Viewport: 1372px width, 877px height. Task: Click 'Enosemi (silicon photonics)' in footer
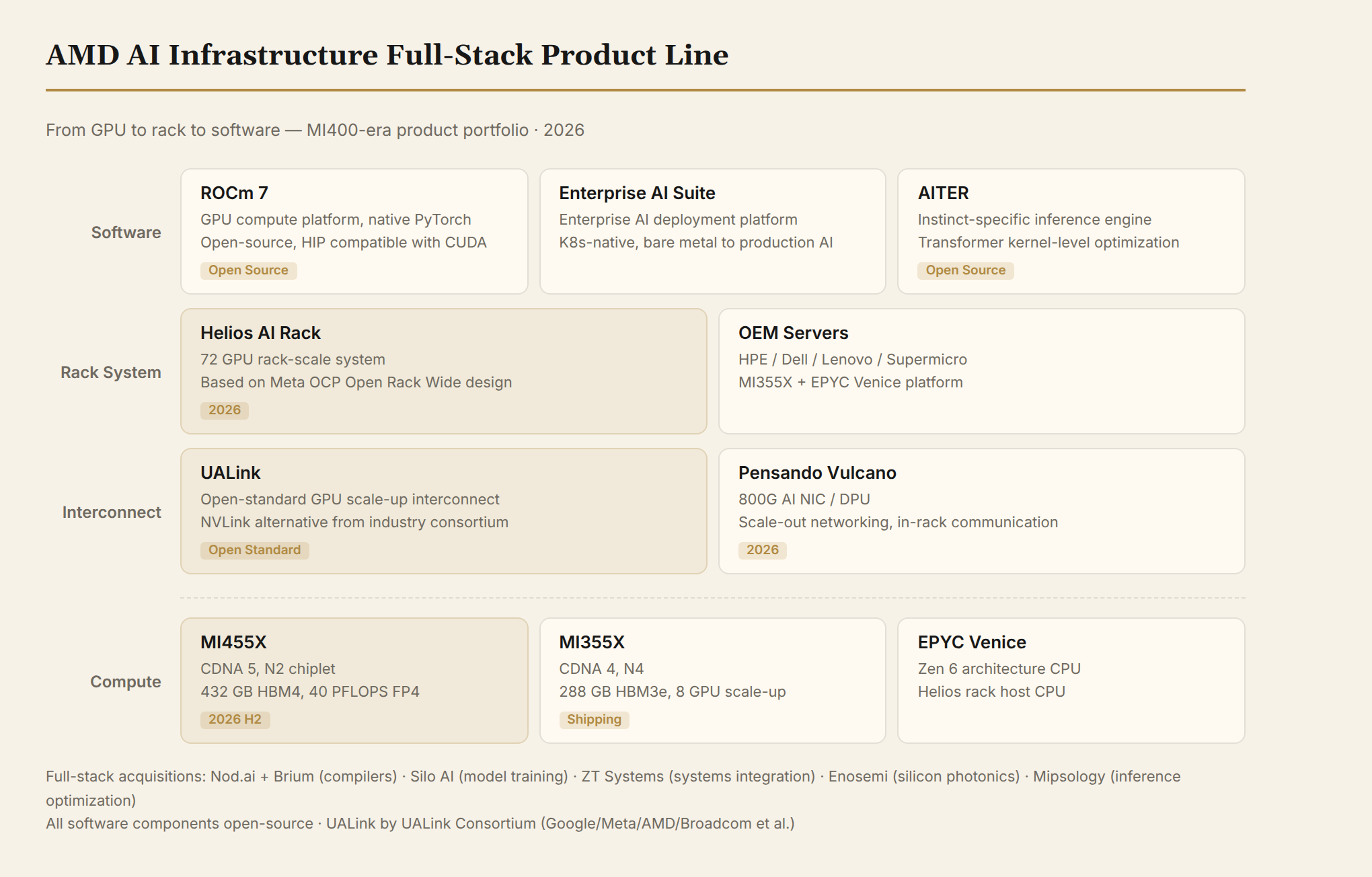pos(924,776)
